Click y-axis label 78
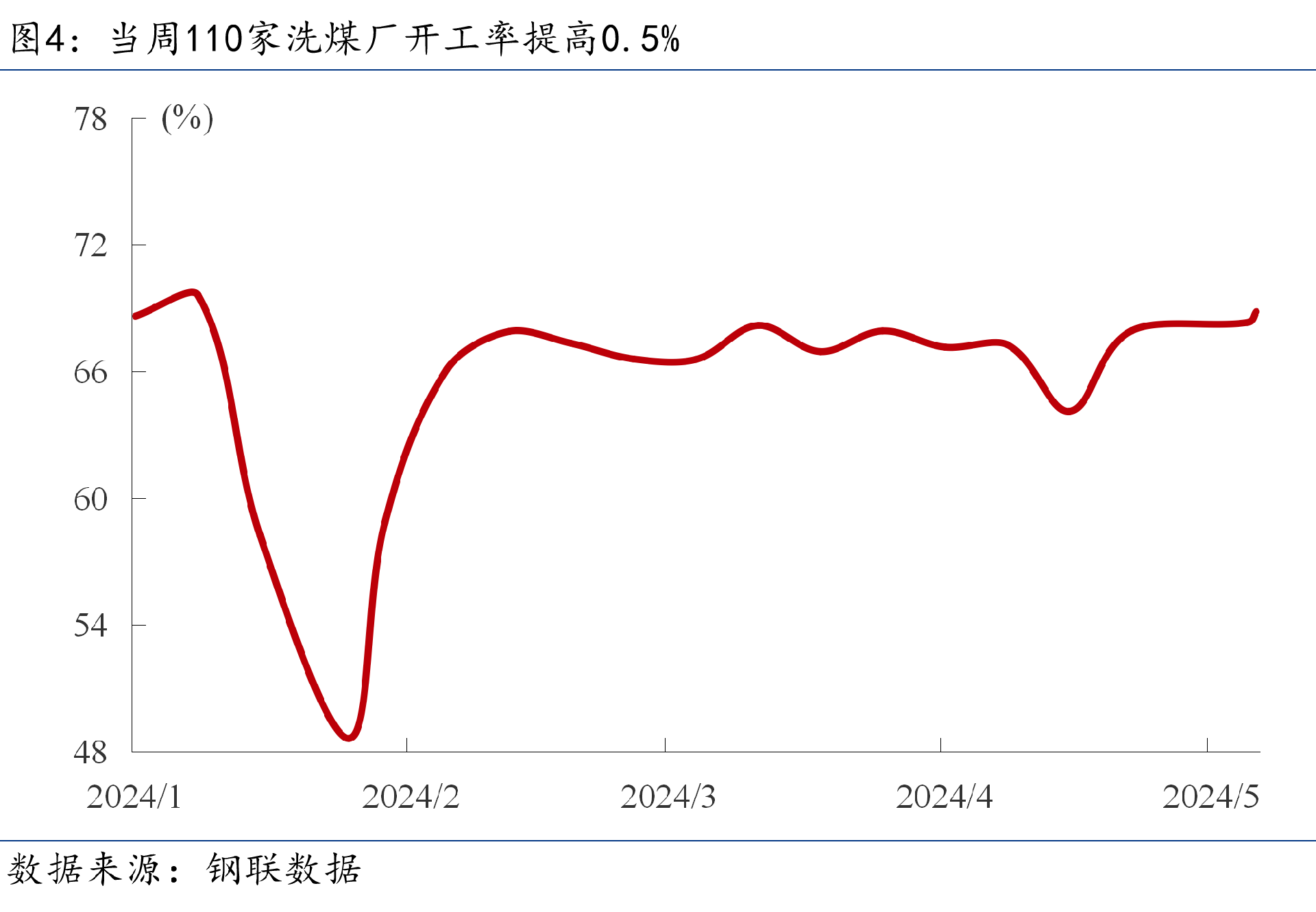Screen dimensions: 1316x912 (90, 119)
